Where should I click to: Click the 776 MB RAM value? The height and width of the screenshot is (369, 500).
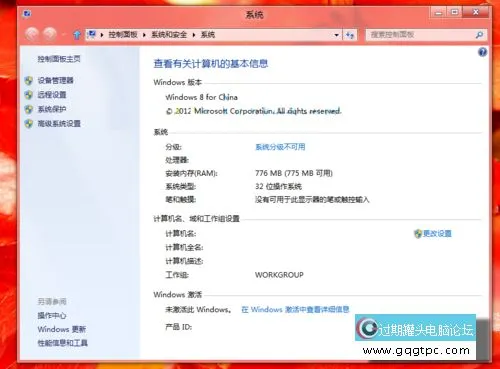pyautogui.click(x=294, y=173)
